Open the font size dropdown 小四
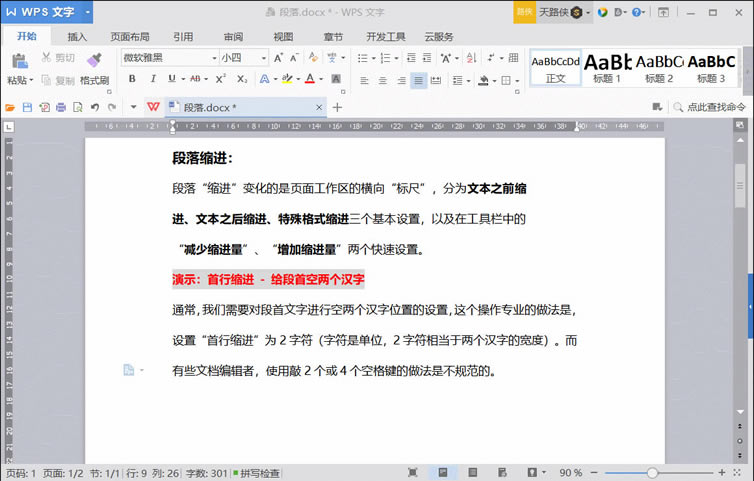 click(264, 58)
